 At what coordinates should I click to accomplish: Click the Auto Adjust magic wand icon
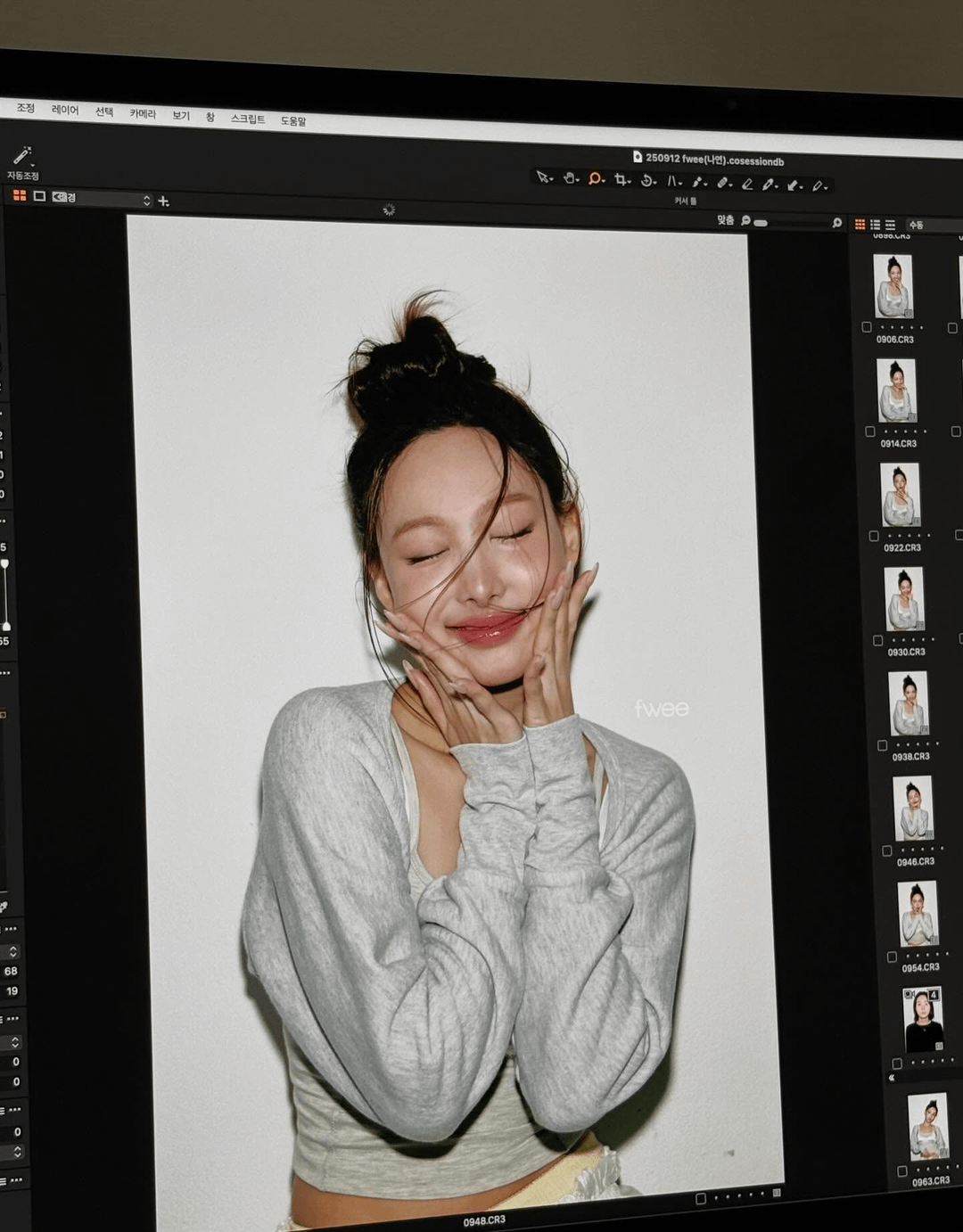pos(22,155)
